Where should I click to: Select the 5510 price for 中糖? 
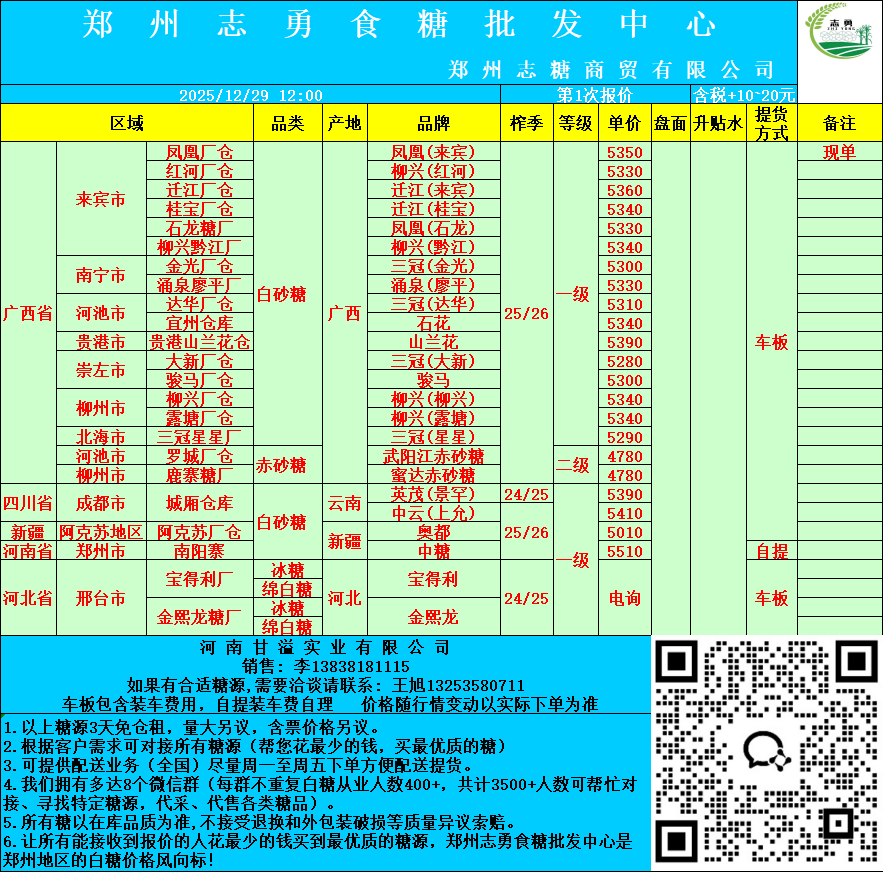pyautogui.click(x=625, y=551)
